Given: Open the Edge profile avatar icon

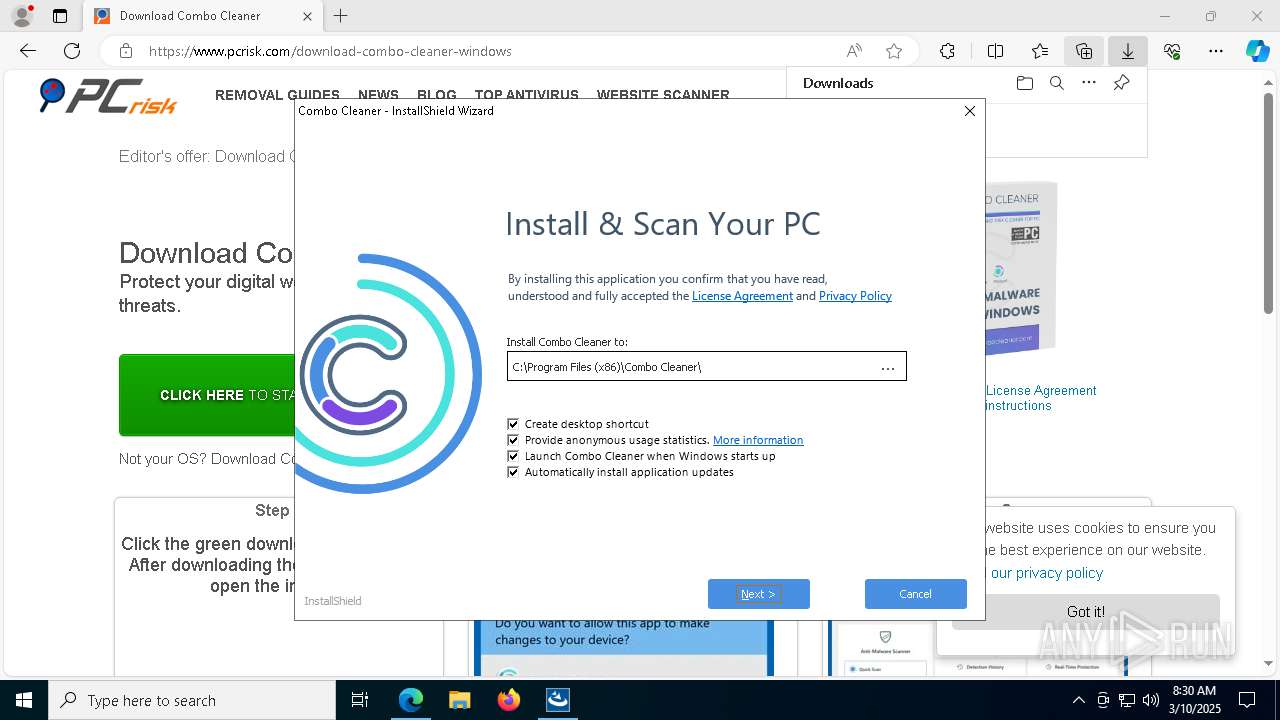Looking at the screenshot, I should pyautogui.click(x=21, y=16).
